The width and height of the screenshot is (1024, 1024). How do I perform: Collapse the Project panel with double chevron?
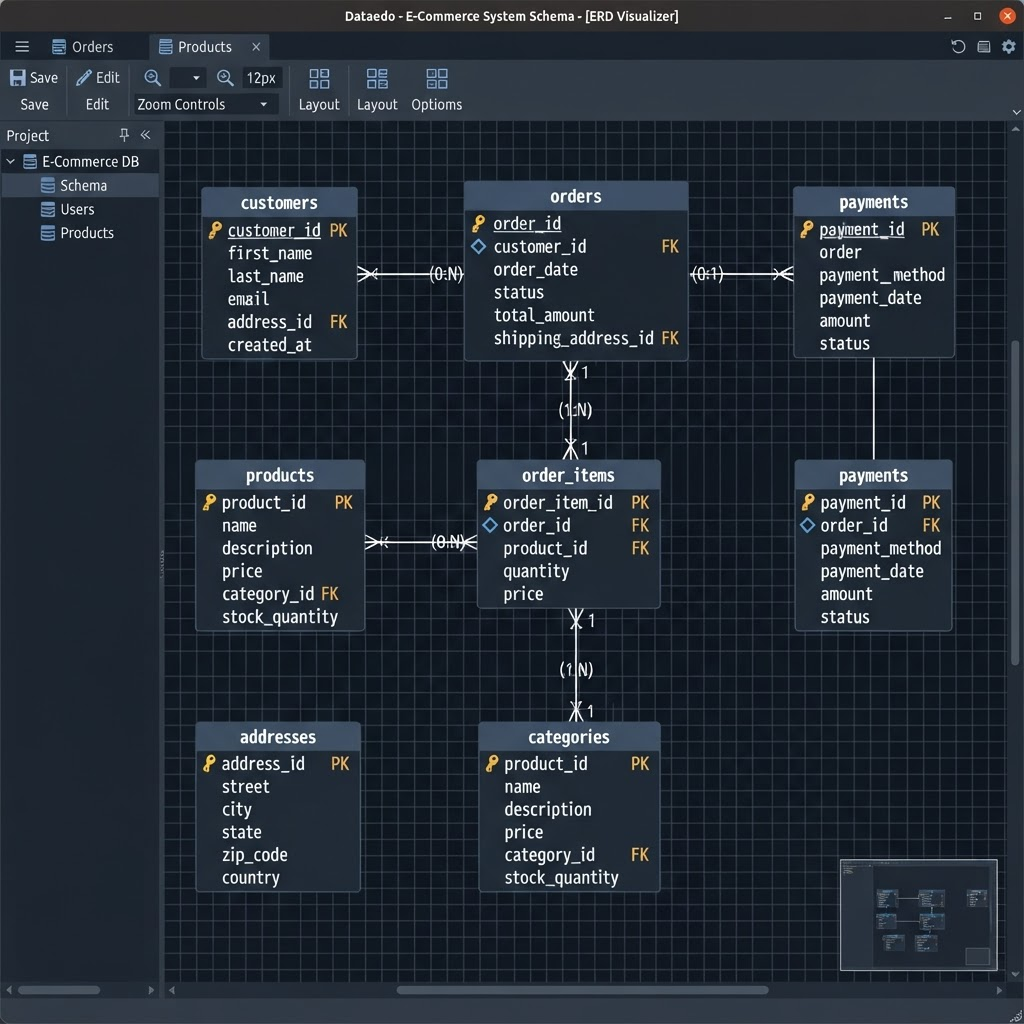pos(146,135)
